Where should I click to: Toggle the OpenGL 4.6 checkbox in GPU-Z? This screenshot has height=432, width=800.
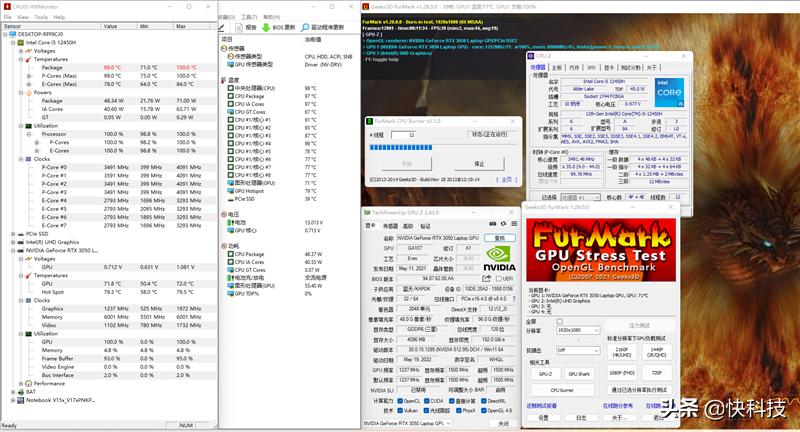click(x=483, y=411)
